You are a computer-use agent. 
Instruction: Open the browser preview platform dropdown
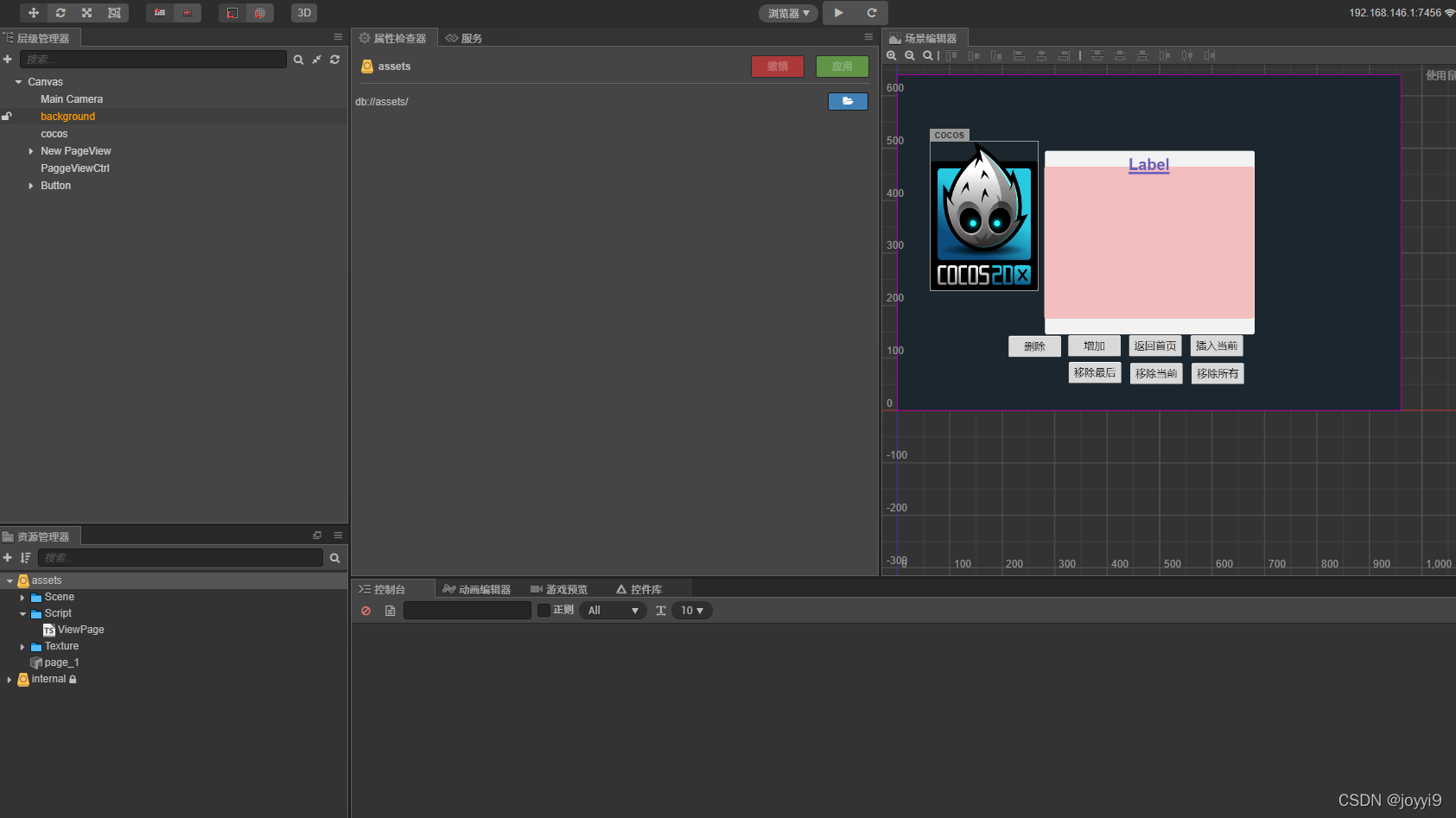[788, 13]
